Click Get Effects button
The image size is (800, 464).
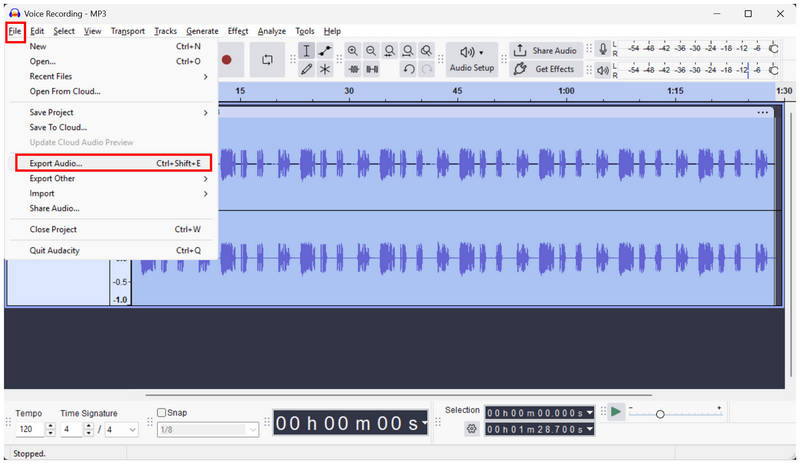tap(546, 69)
